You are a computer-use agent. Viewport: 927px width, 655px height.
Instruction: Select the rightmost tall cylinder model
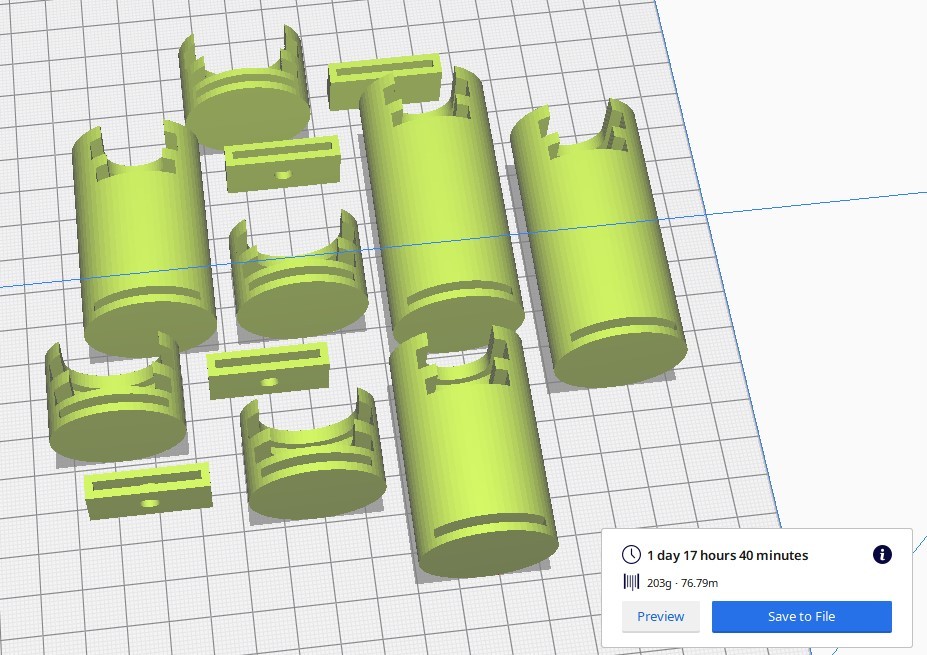[598, 250]
